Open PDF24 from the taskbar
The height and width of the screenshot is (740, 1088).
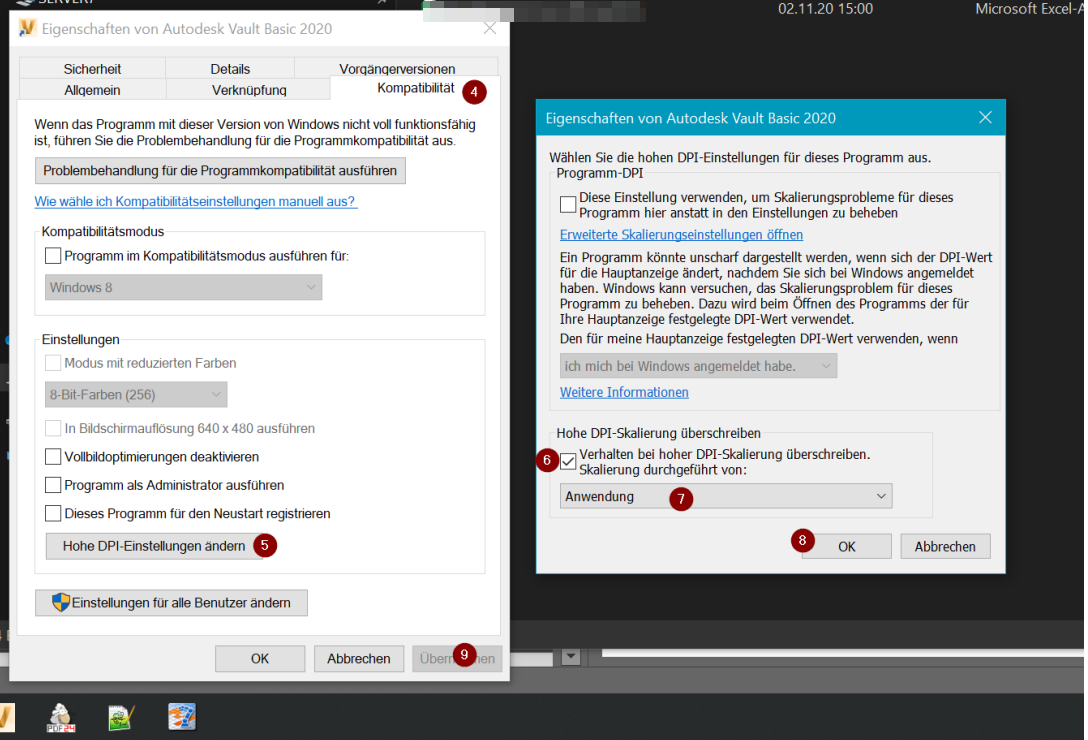tap(60, 717)
